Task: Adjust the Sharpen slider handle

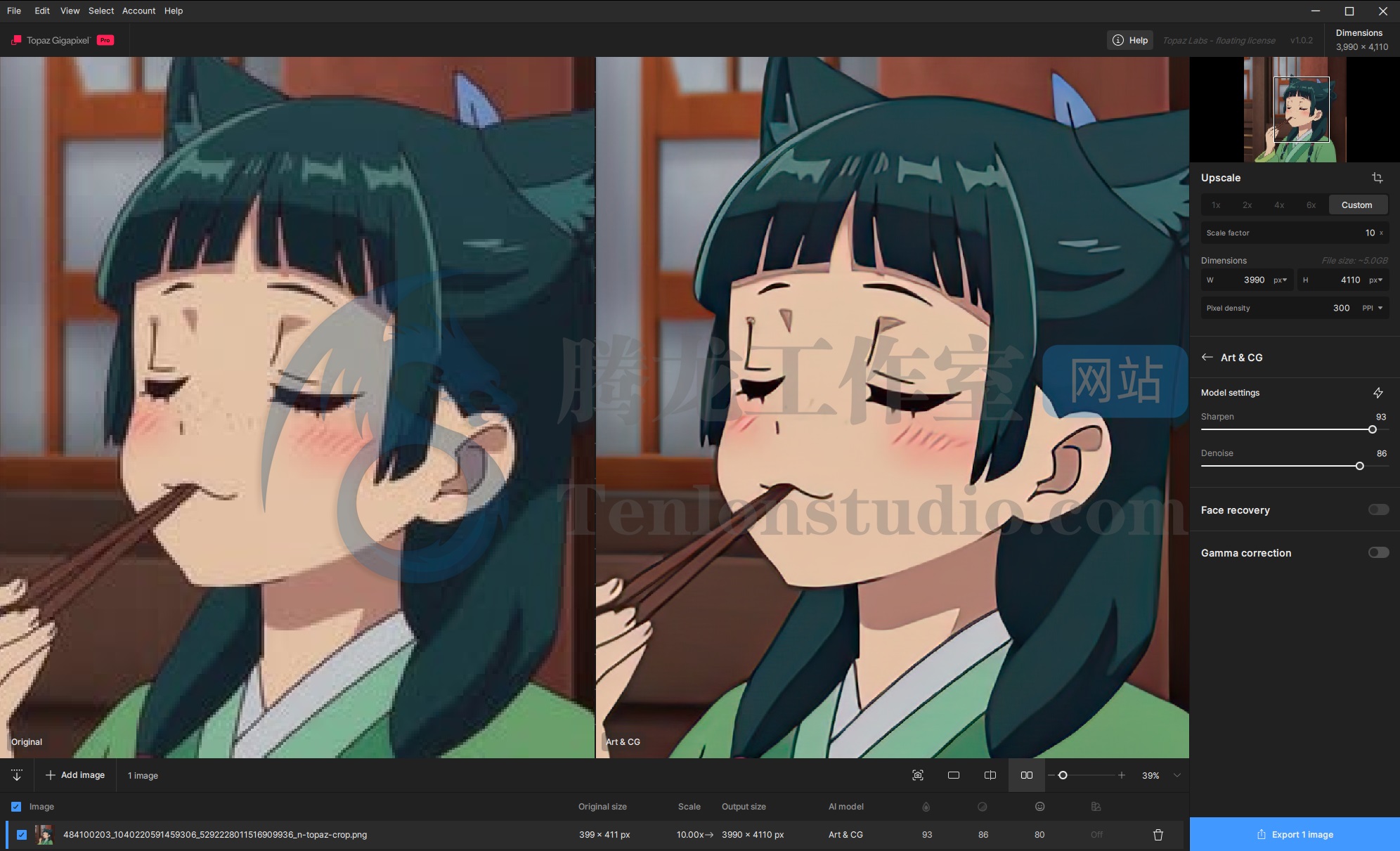Action: tap(1372, 429)
